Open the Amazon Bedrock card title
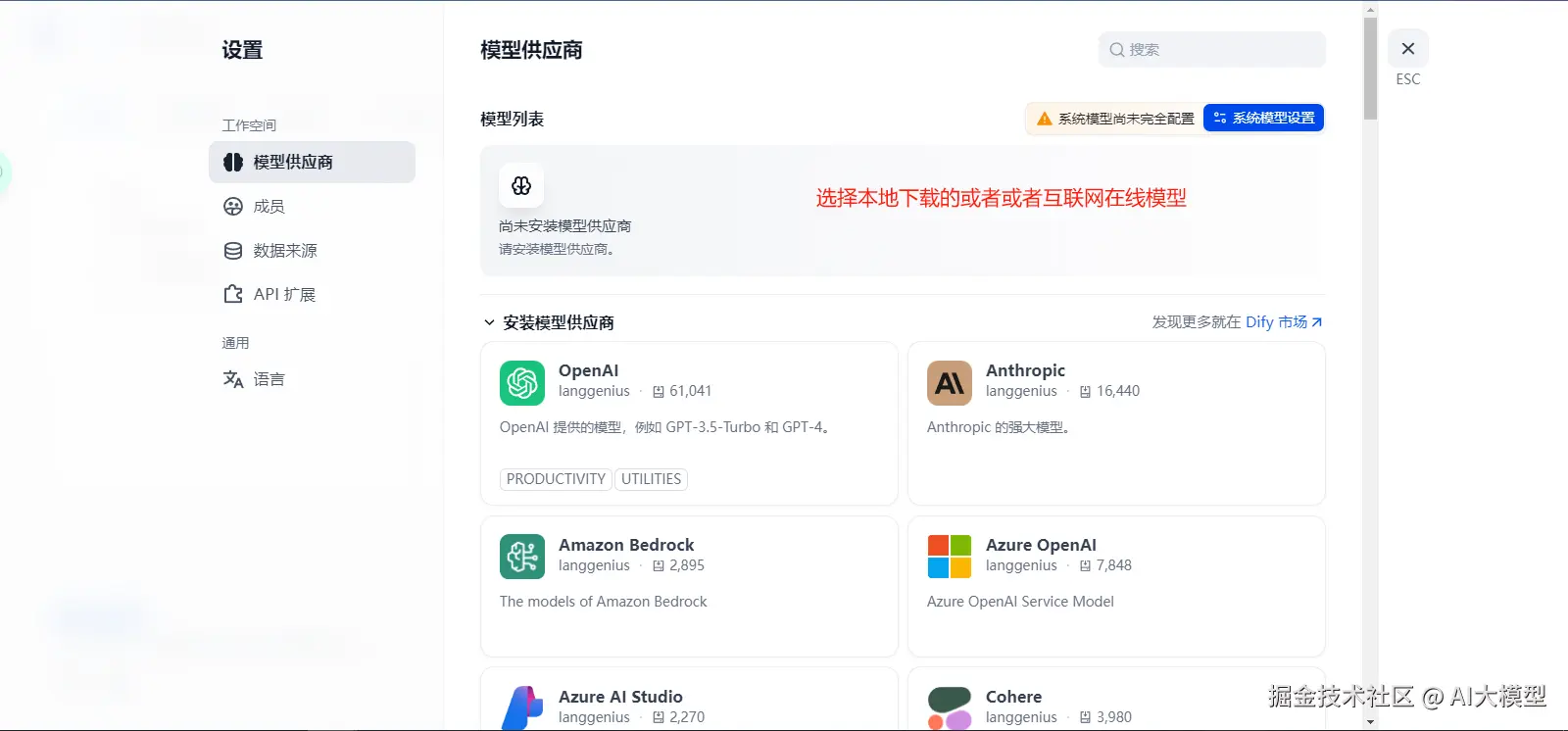 pyautogui.click(x=626, y=545)
